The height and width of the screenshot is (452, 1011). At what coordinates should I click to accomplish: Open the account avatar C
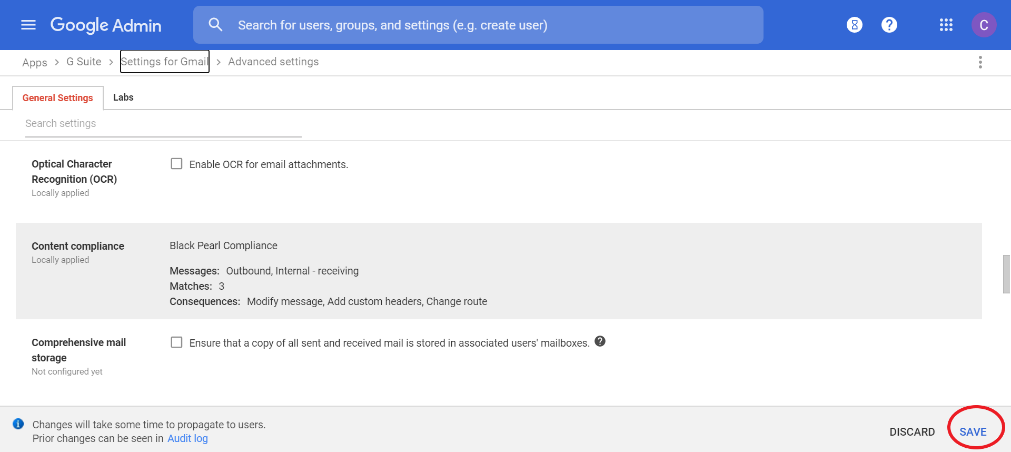(983, 25)
